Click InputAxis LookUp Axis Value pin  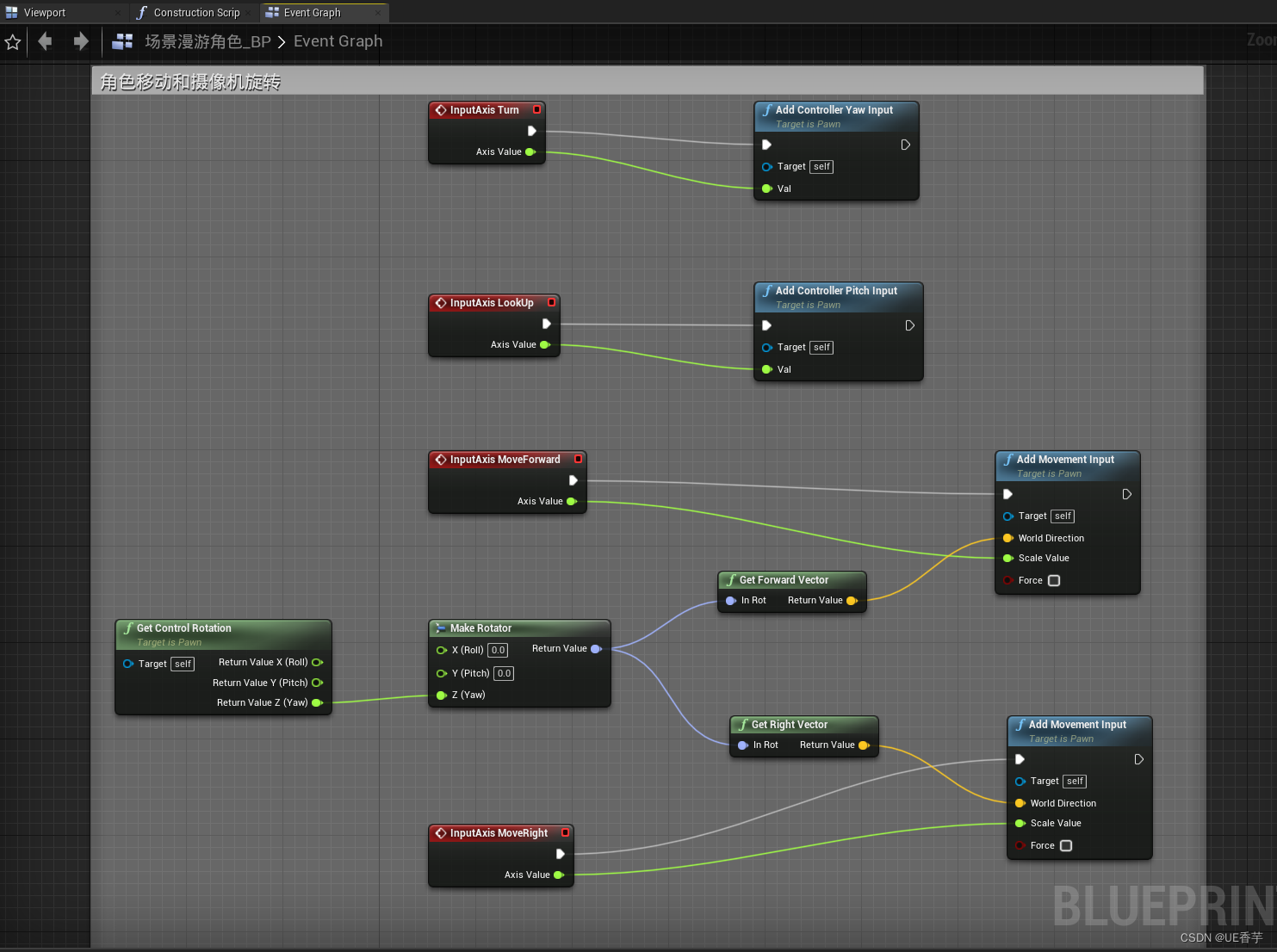click(545, 344)
